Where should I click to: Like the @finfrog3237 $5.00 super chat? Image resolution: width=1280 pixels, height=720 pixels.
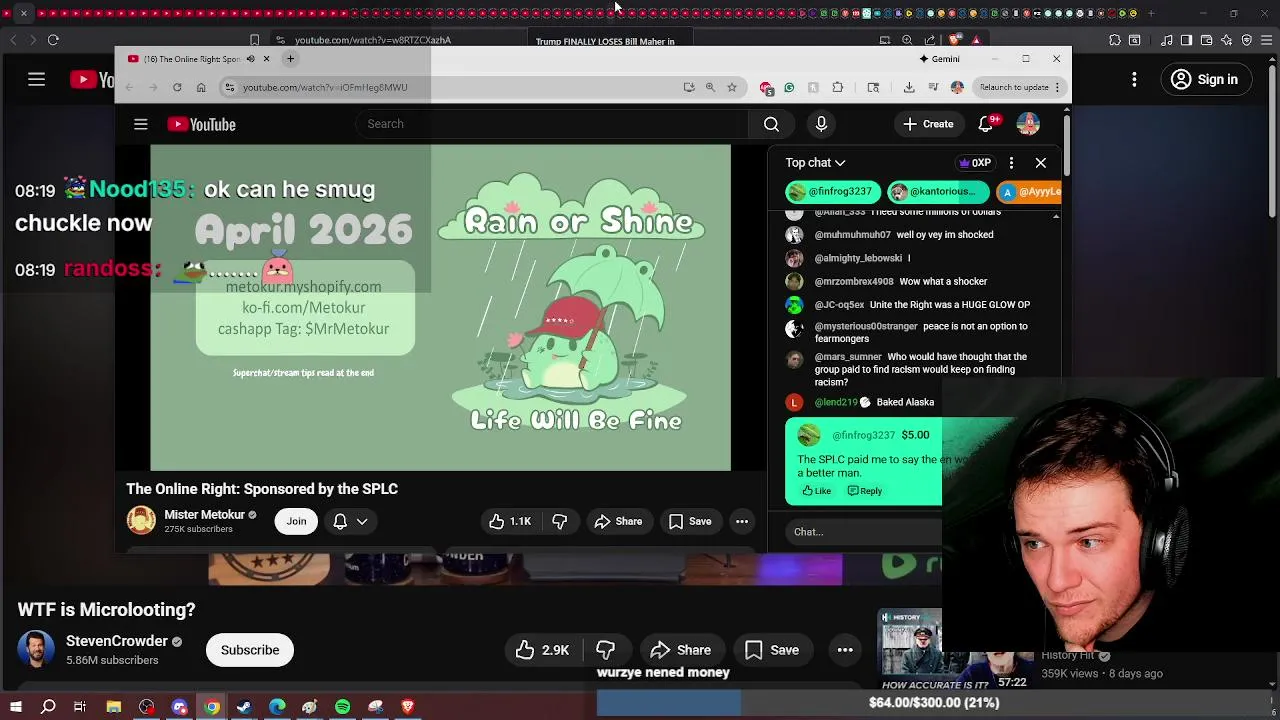pos(817,491)
